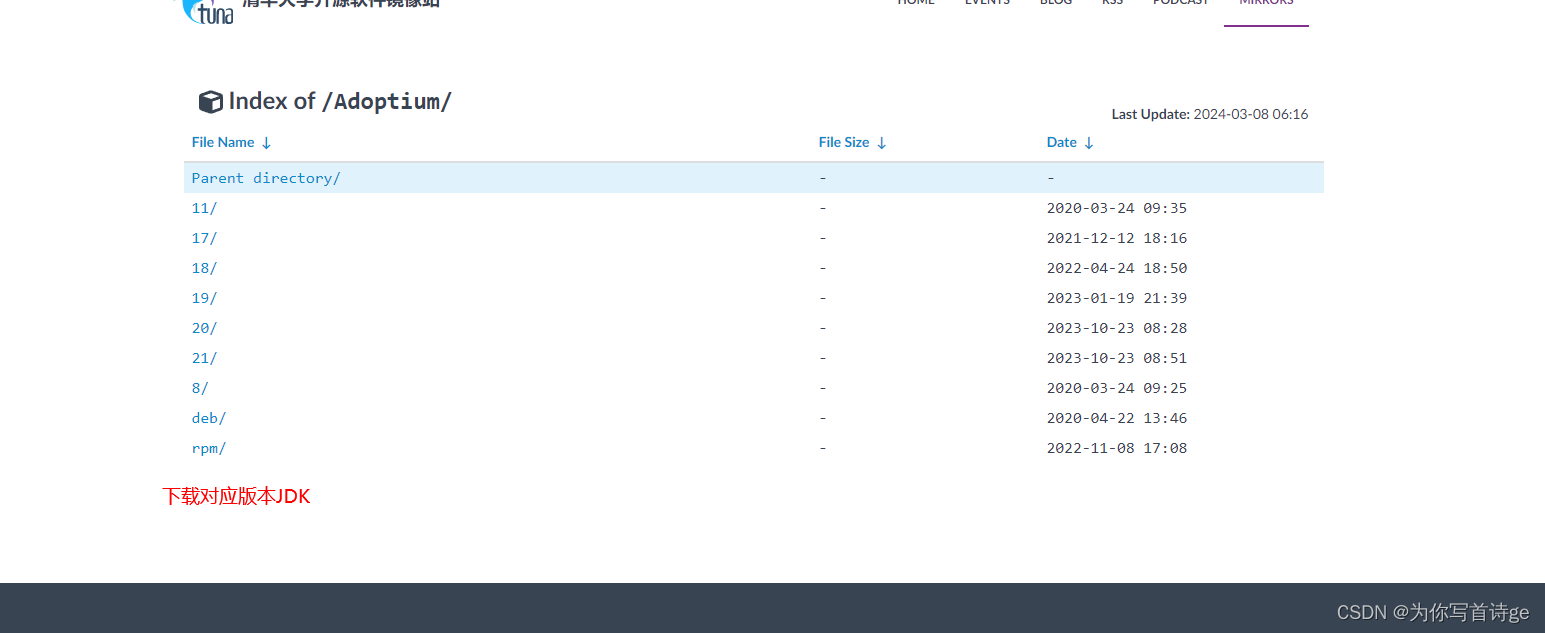Click the red caption 下载对应版本JDK
This screenshot has width=1545, height=633.
pos(237,496)
